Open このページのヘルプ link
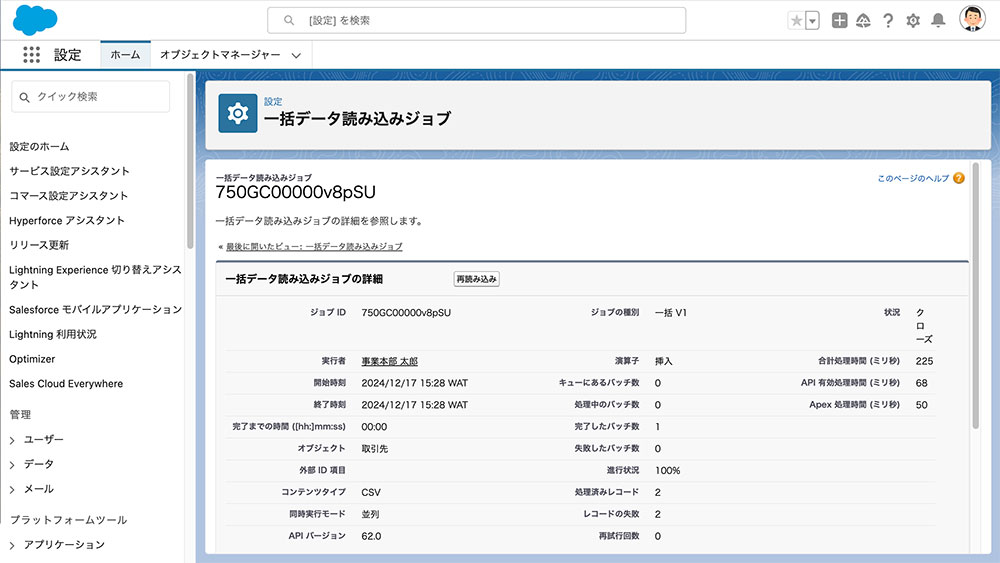This screenshot has height=563, width=1000. click(913, 179)
